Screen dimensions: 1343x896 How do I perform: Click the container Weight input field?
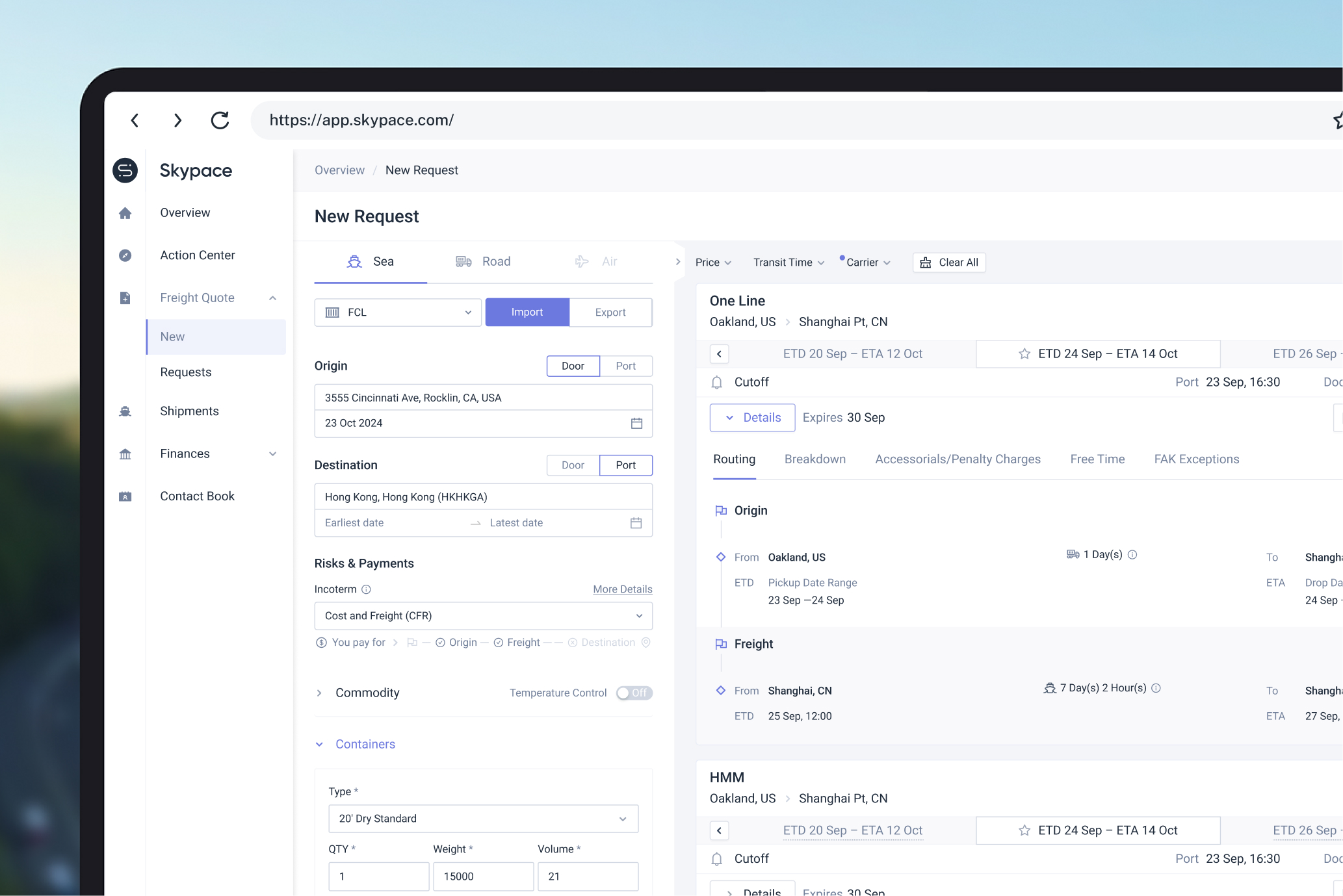tap(483, 877)
